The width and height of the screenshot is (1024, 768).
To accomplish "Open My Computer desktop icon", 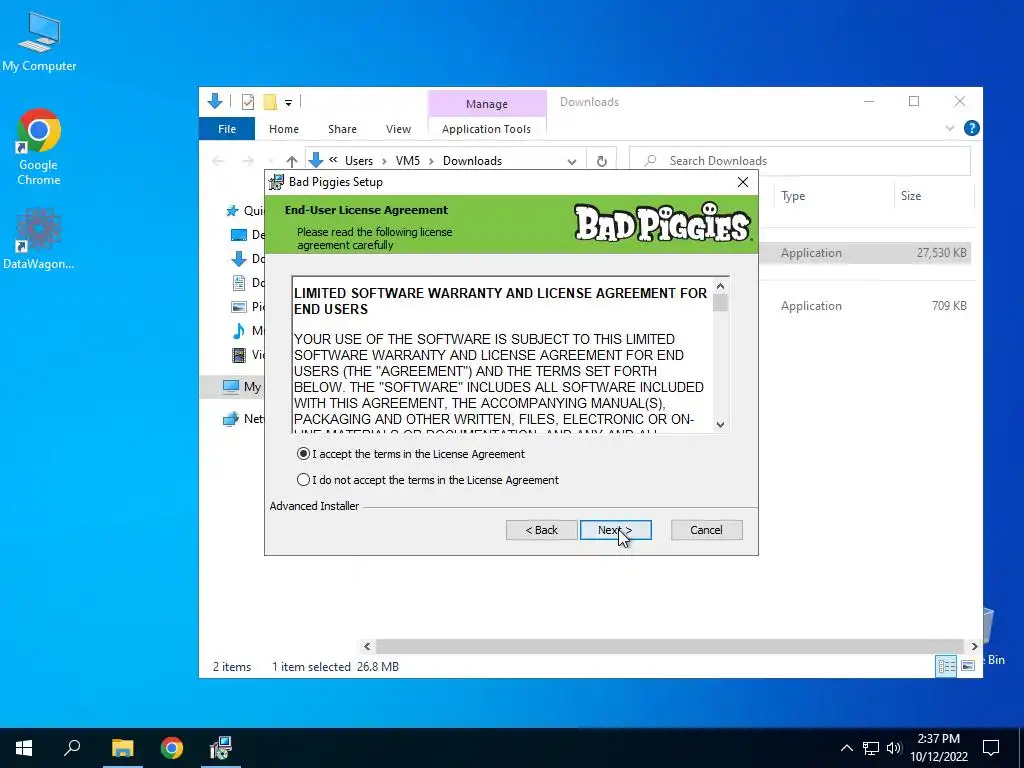I will tap(39, 40).
